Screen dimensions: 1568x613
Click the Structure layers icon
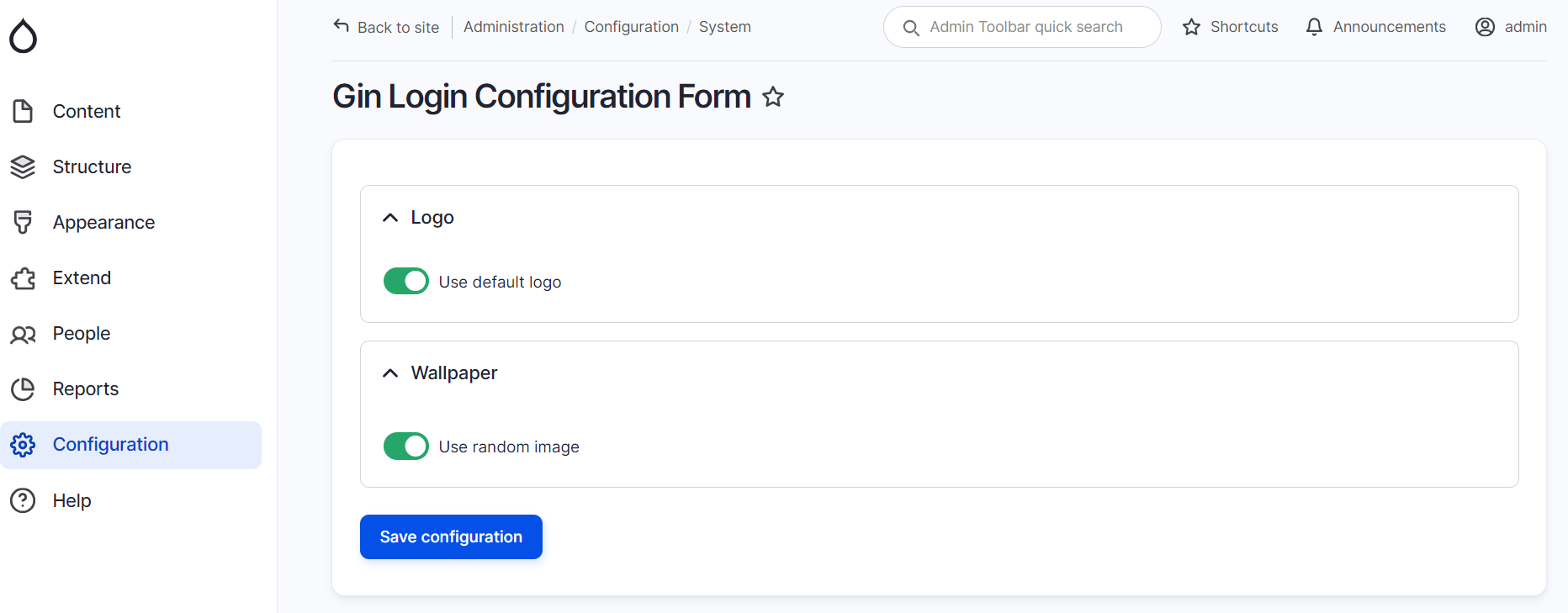[23, 166]
